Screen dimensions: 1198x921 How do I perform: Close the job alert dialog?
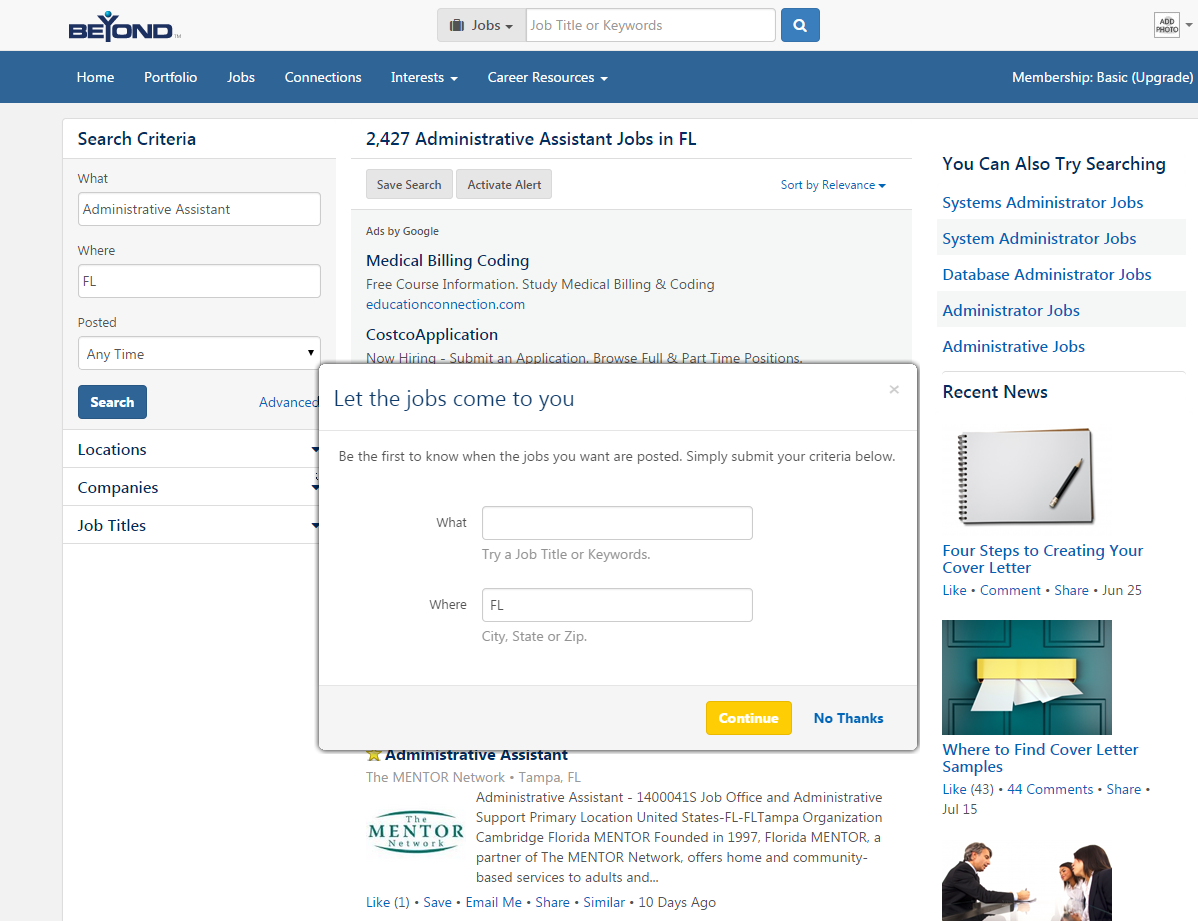click(x=894, y=390)
